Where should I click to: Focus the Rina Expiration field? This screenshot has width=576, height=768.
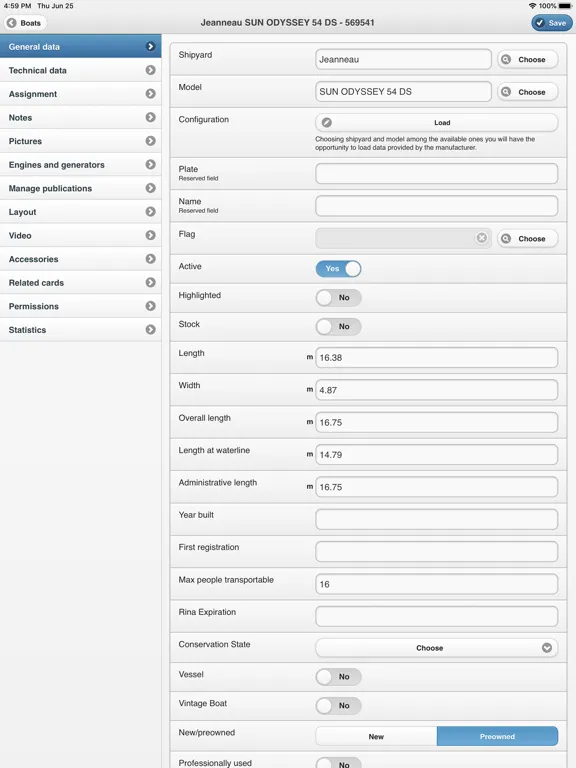coord(436,616)
